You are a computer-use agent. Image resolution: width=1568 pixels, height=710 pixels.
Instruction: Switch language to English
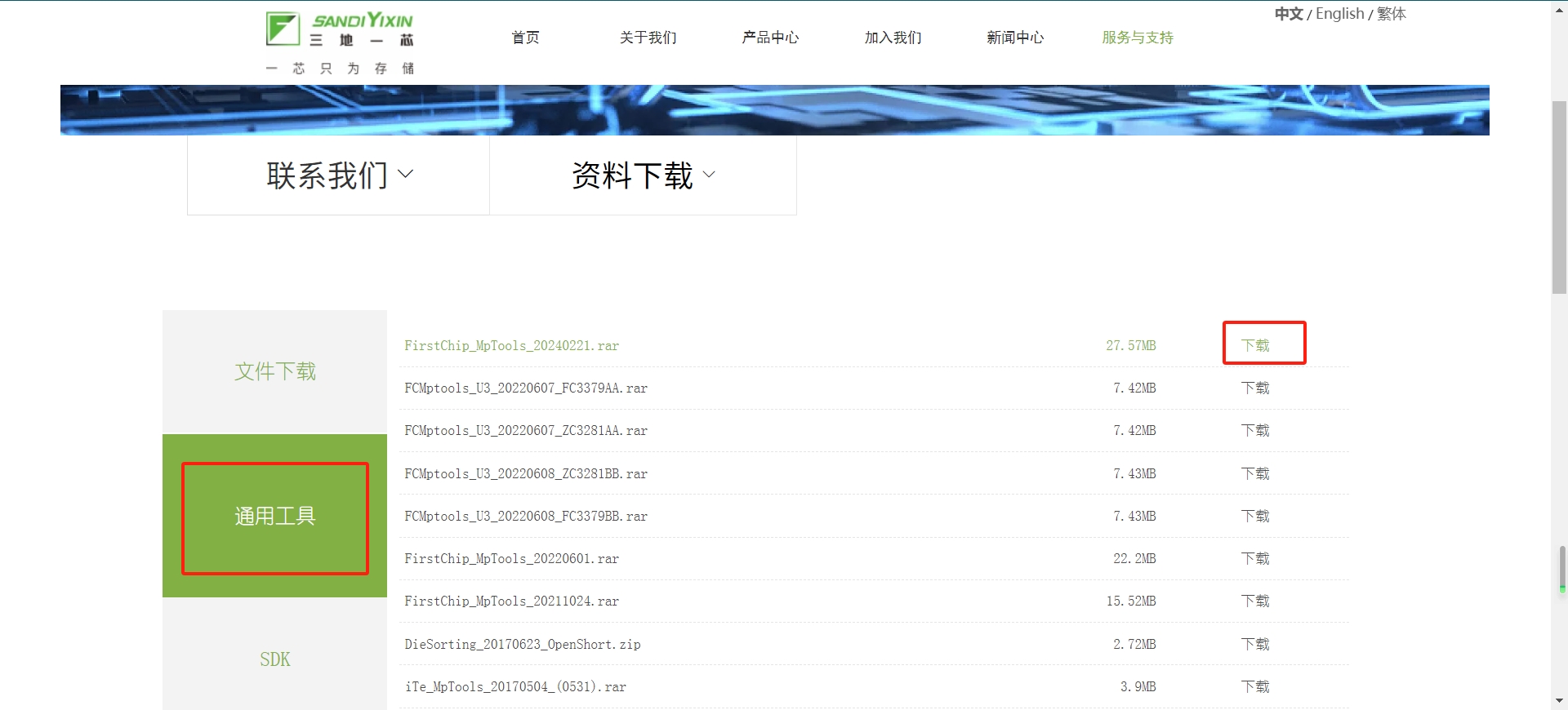tap(1339, 14)
